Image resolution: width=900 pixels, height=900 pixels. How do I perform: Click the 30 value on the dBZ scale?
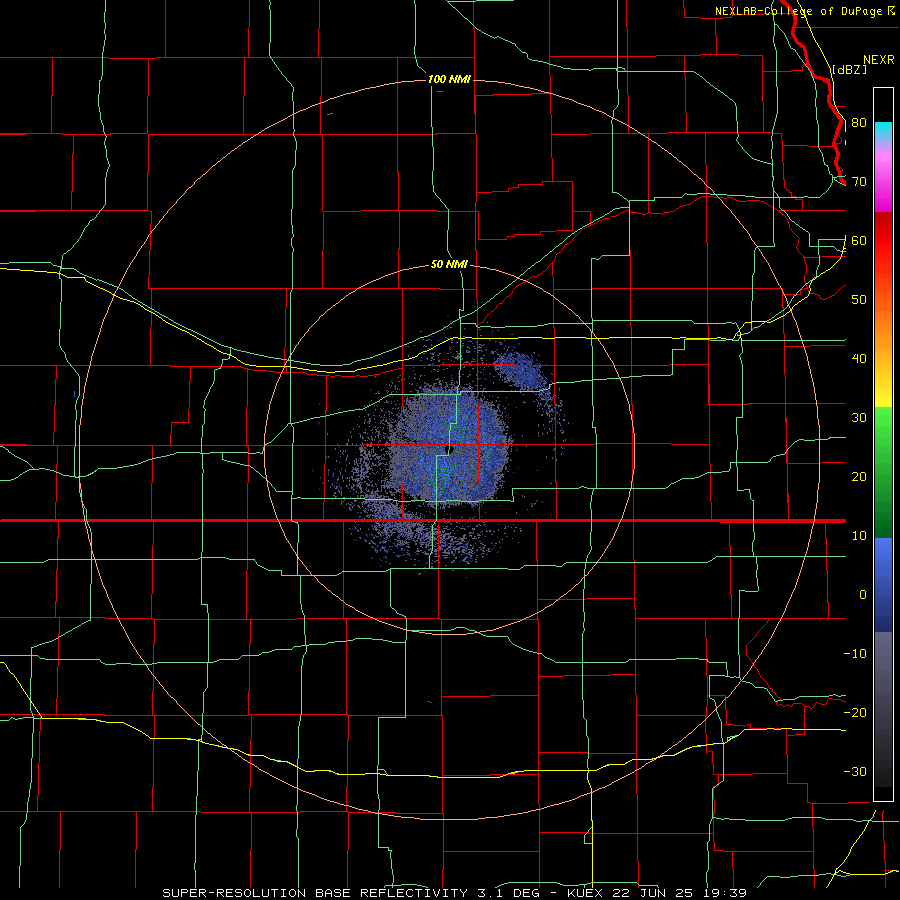tap(859, 418)
